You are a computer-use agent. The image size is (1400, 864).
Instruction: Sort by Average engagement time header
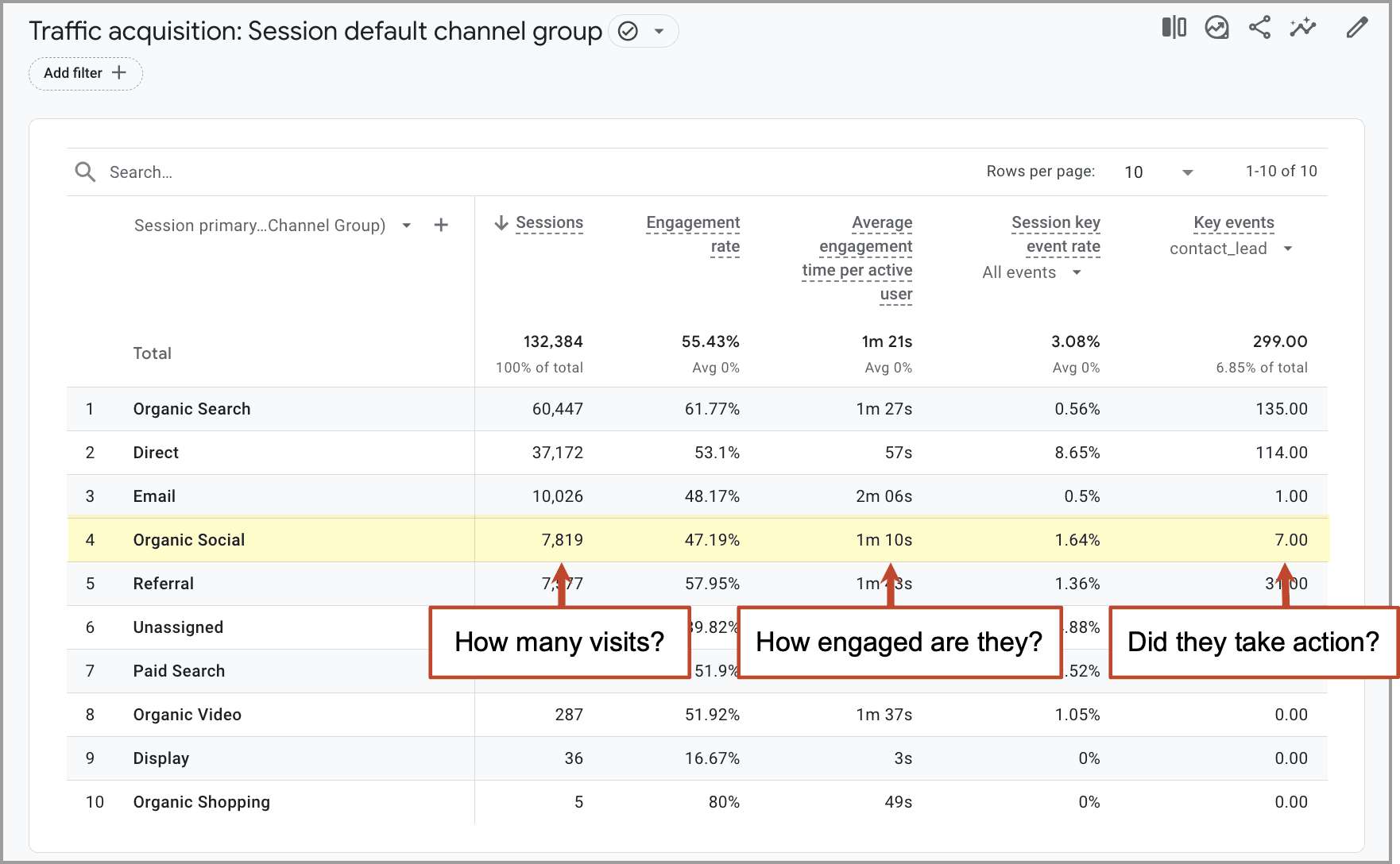coord(857,258)
